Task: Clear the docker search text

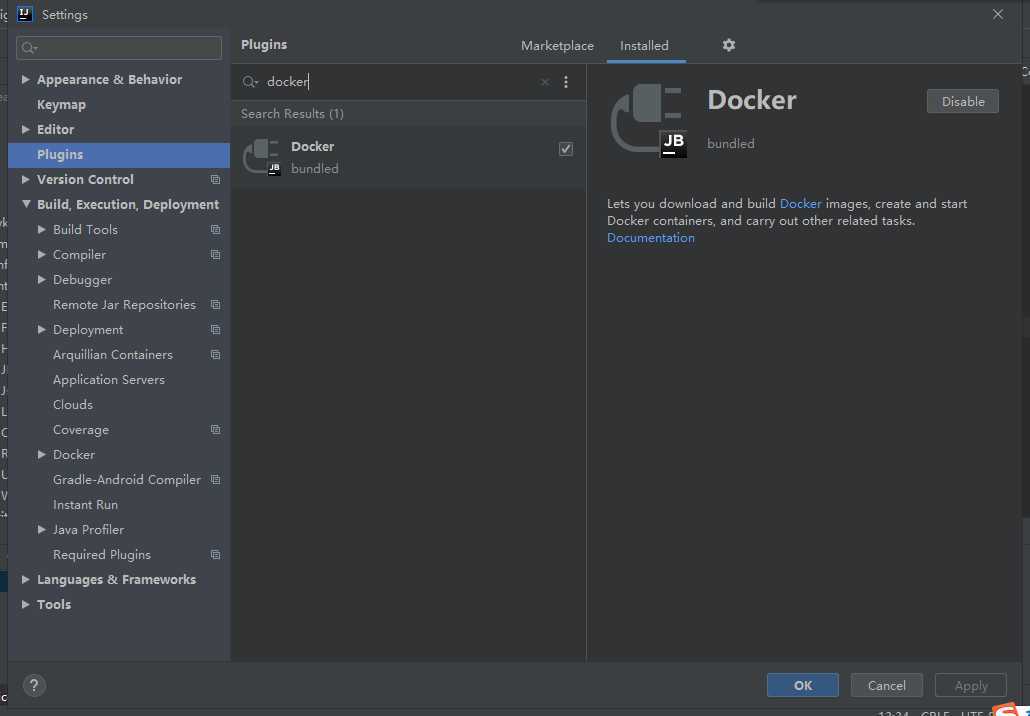Action: [x=545, y=82]
